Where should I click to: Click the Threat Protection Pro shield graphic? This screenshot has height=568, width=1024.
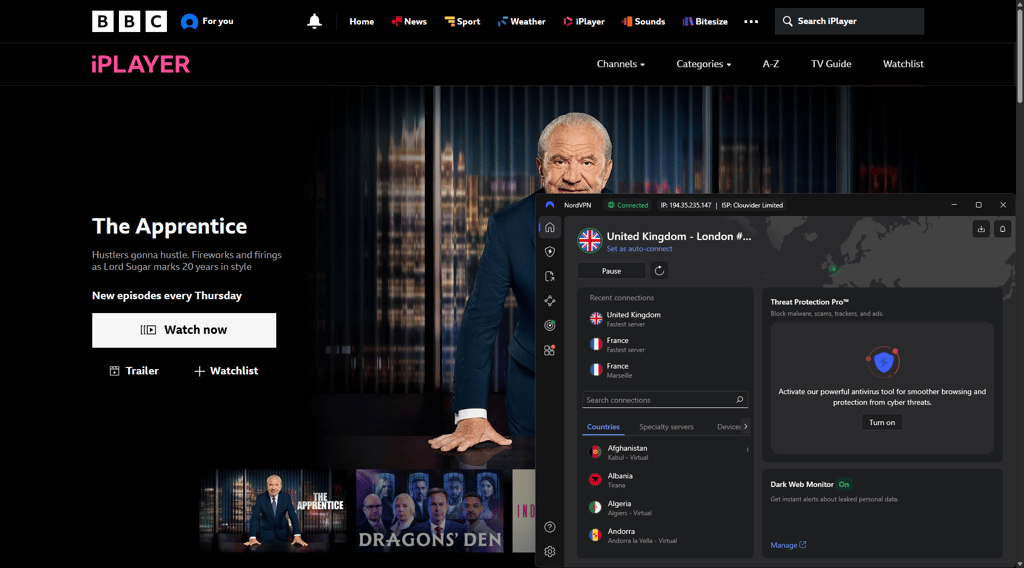point(882,362)
